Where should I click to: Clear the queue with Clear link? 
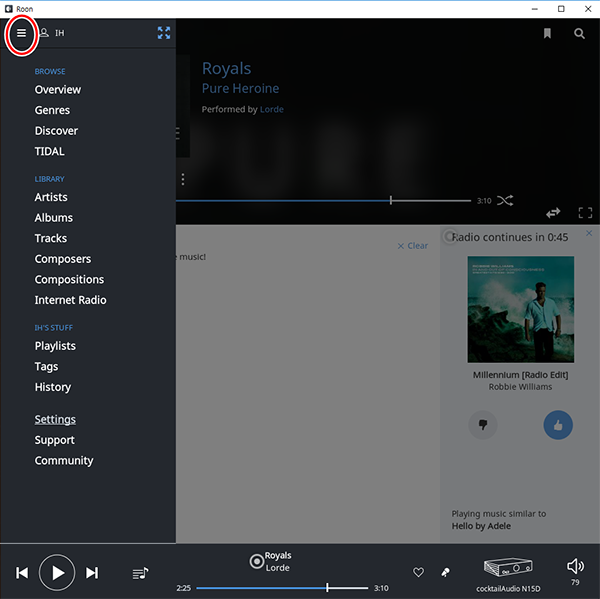click(x=413, y=246)
